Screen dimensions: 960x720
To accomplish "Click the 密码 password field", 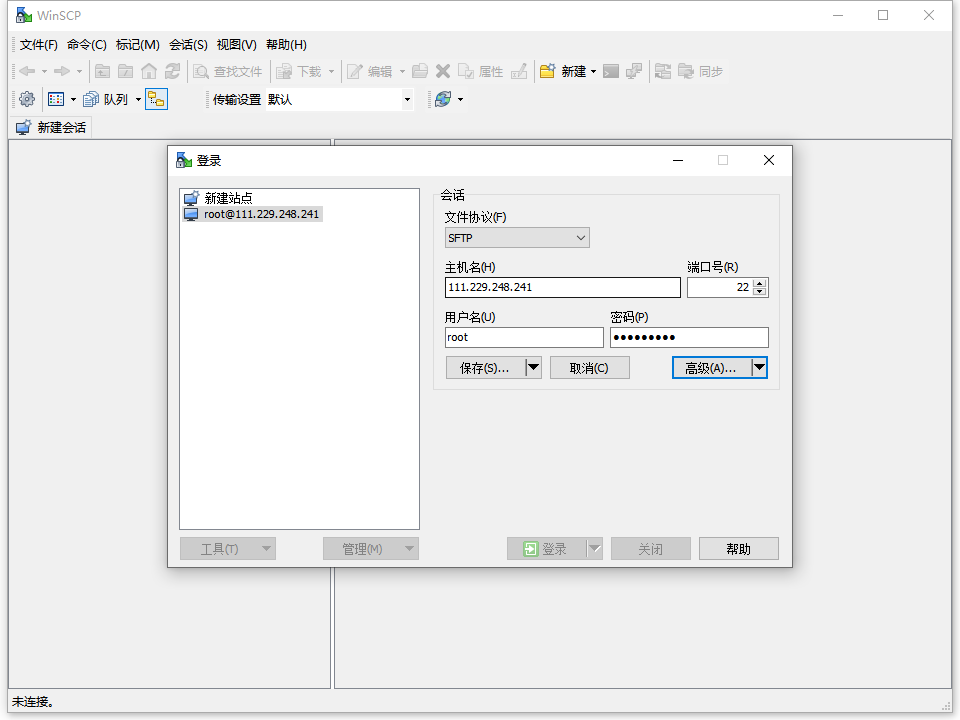I will click(x=689, y=337).
